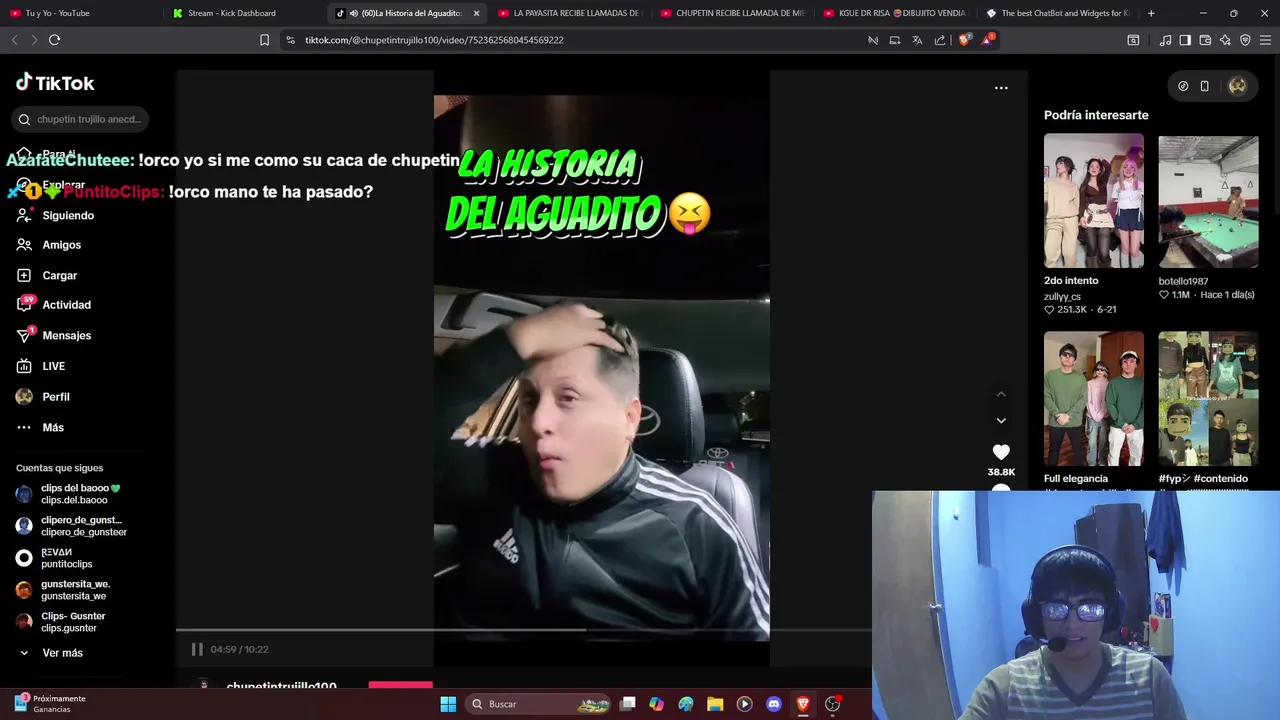Open Actividad notifications
The image size is (1280, 720).
[x=54, y=305]
